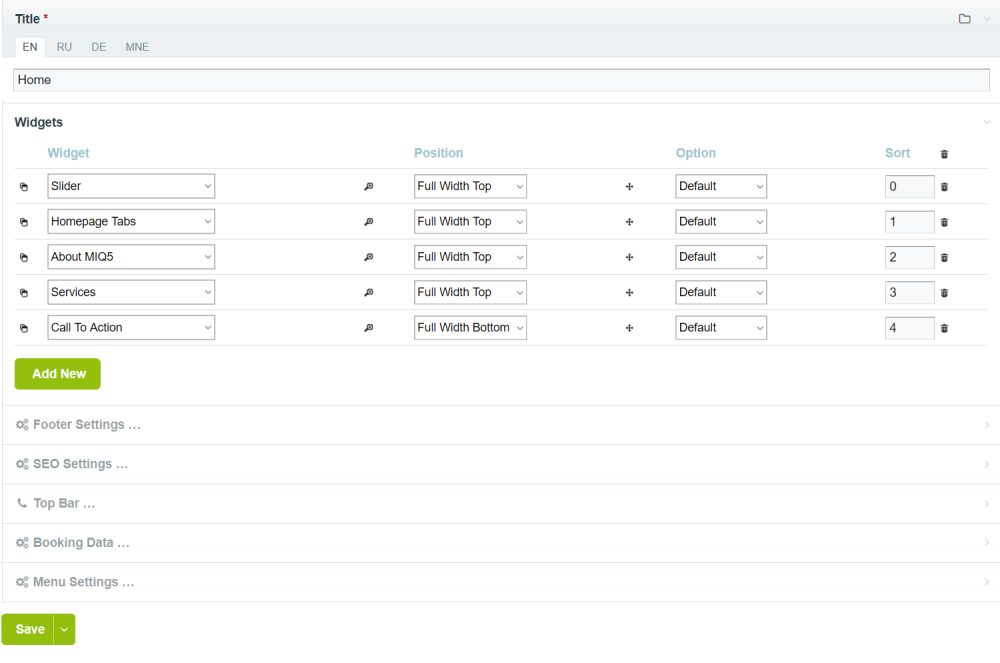Click trash icon in Widgets table header
The image size is (1000, 663).
(x=944, y=154)
